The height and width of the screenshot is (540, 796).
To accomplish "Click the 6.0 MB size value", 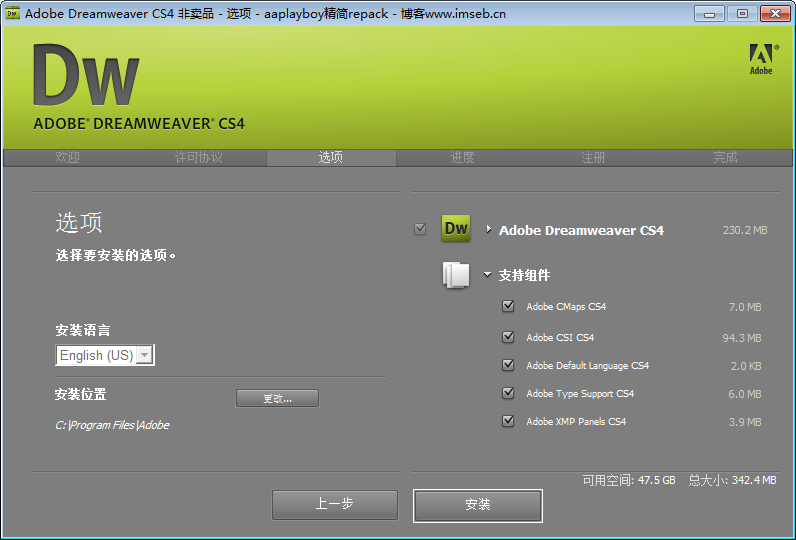I will point(745,394).
